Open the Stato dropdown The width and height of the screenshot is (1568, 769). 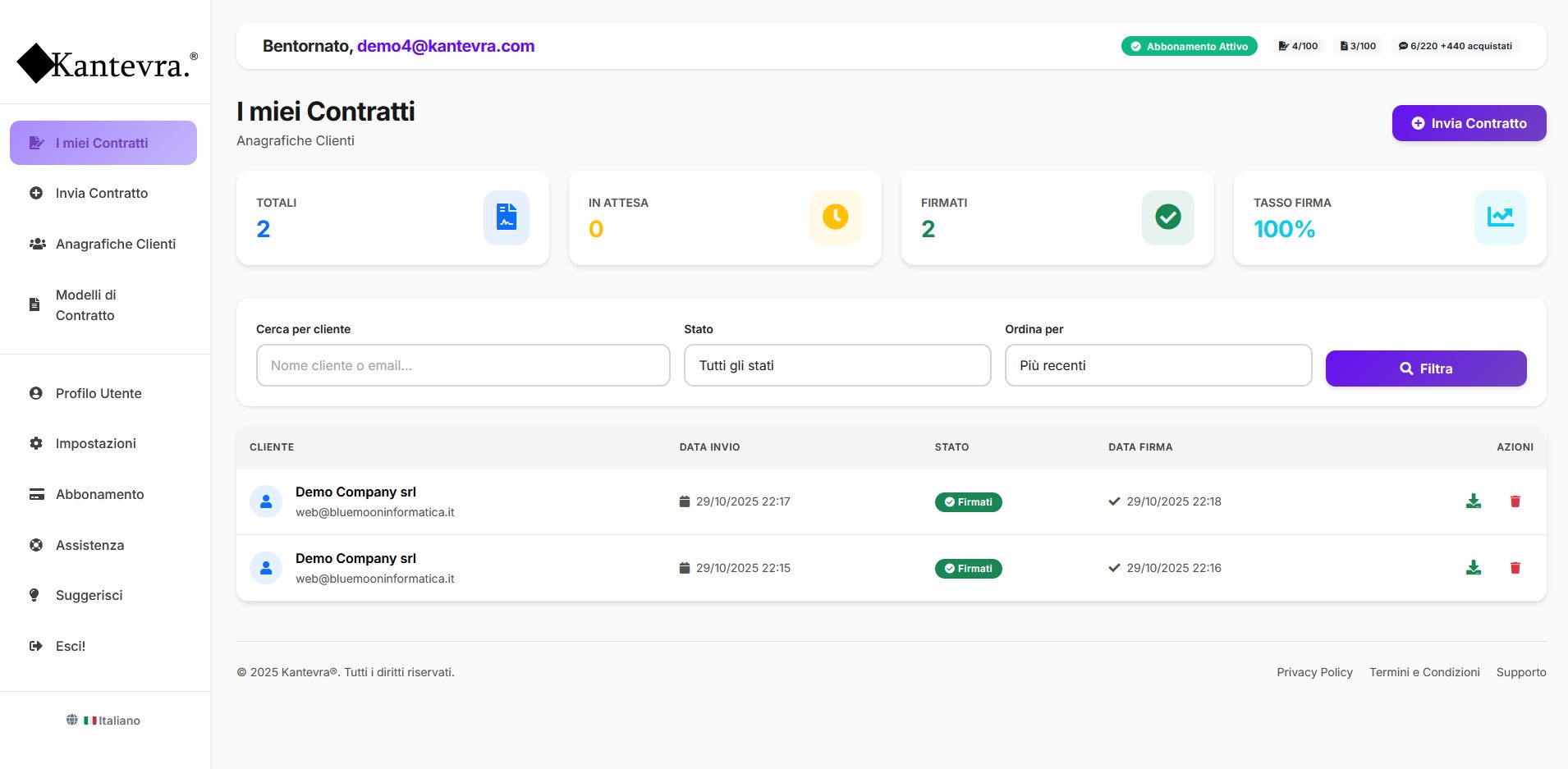(837, 365)
